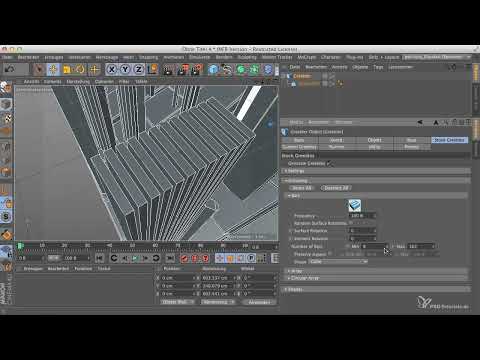
Task: Click the Position keyframe toggle icon
Action: click(x=220, y=258)
